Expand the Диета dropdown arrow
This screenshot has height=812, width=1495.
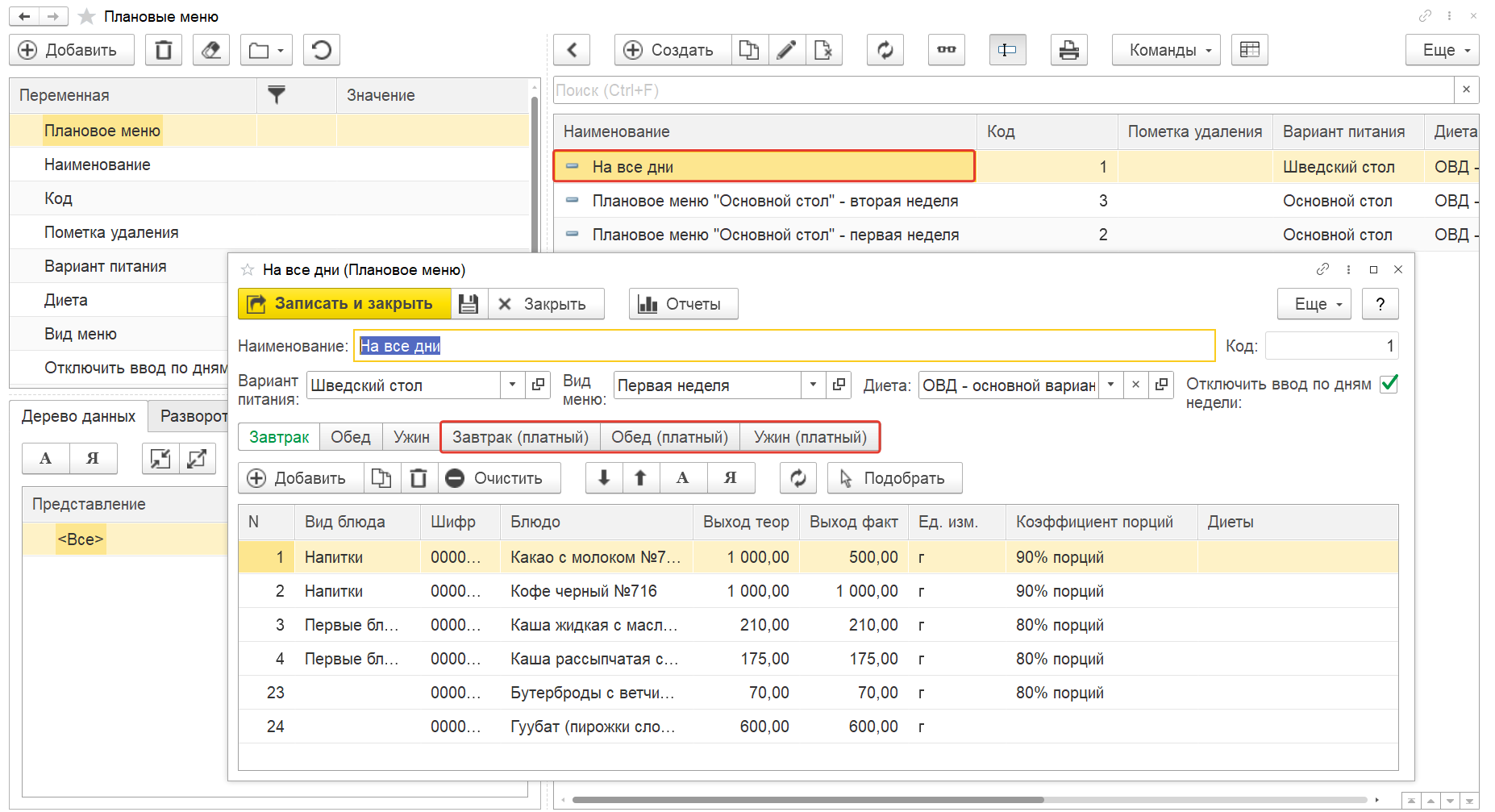1110,385
